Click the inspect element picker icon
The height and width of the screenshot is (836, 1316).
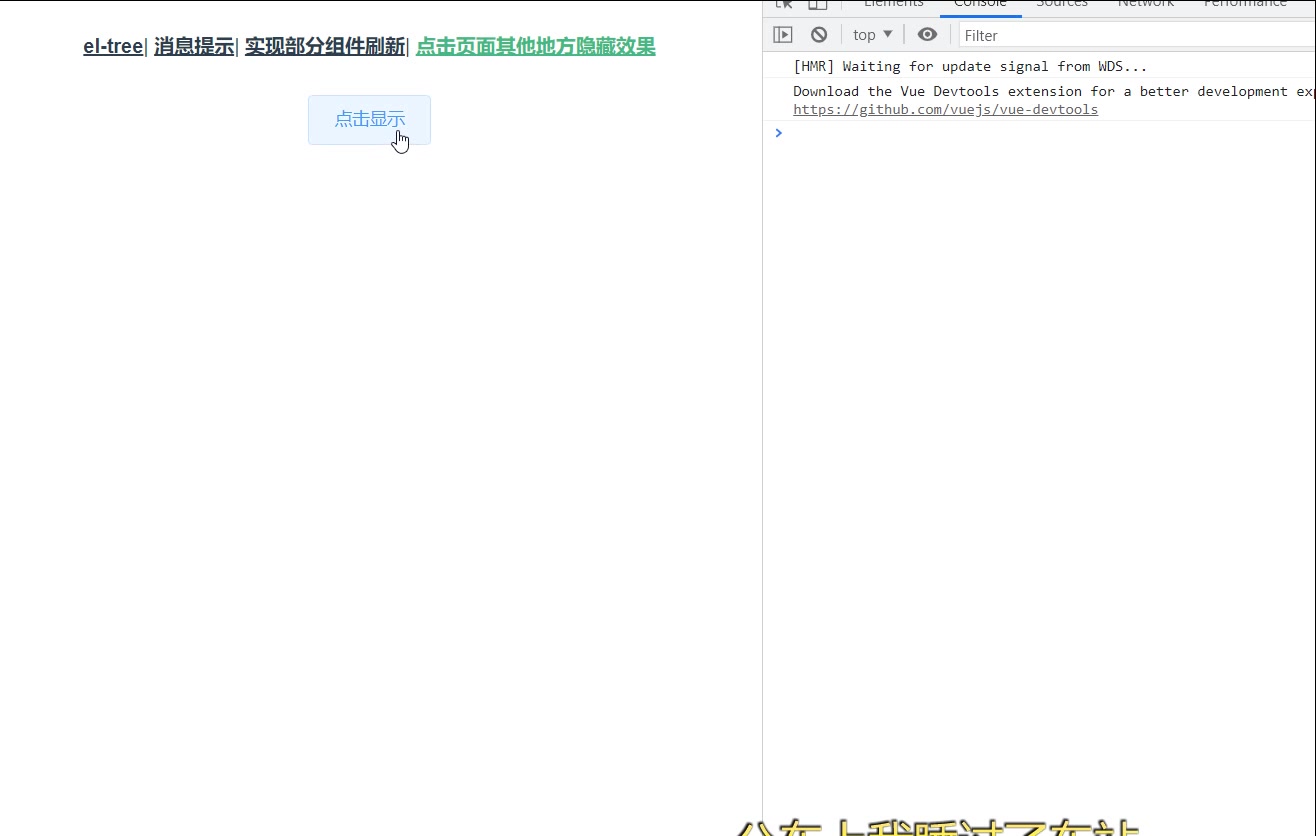pyautogui.click(x=785, y=4)
